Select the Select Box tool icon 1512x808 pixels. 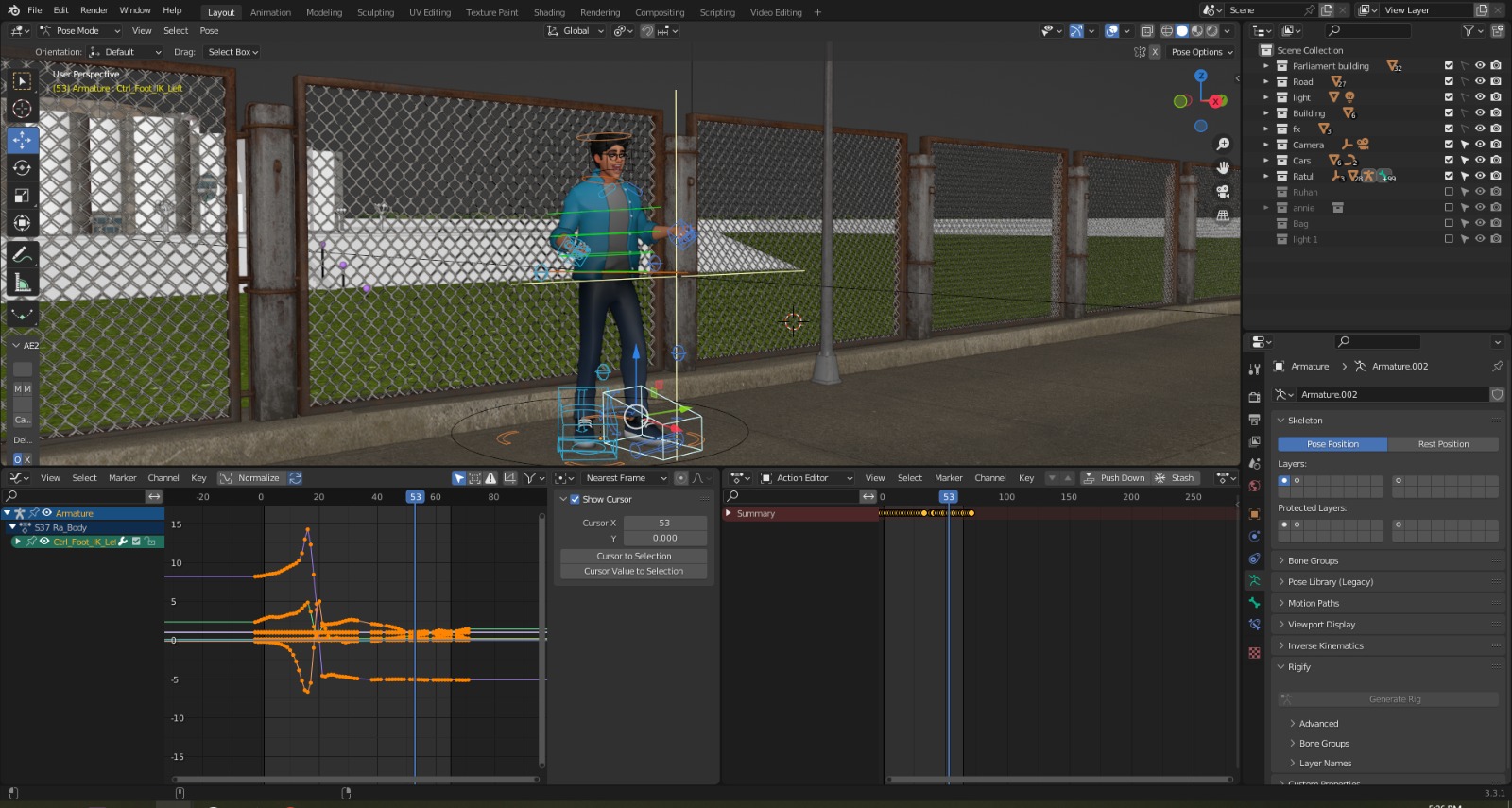pyautogui.click(x=22, y=81)
